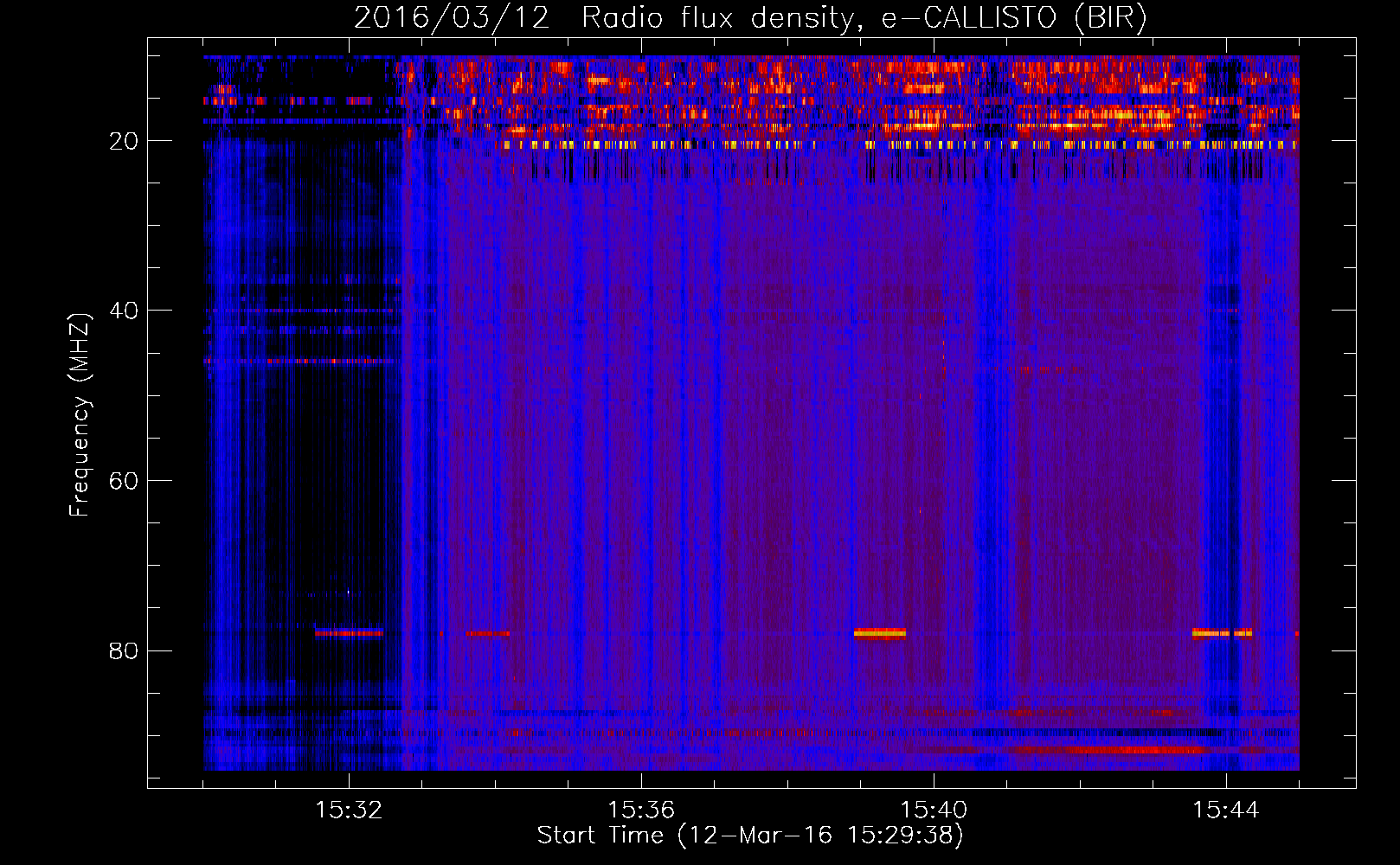The height and width of the screenshot is (865, 1400).
Task: Click the 60 frequency tick label
Action: pyautogui.click(x=124, y=481)
